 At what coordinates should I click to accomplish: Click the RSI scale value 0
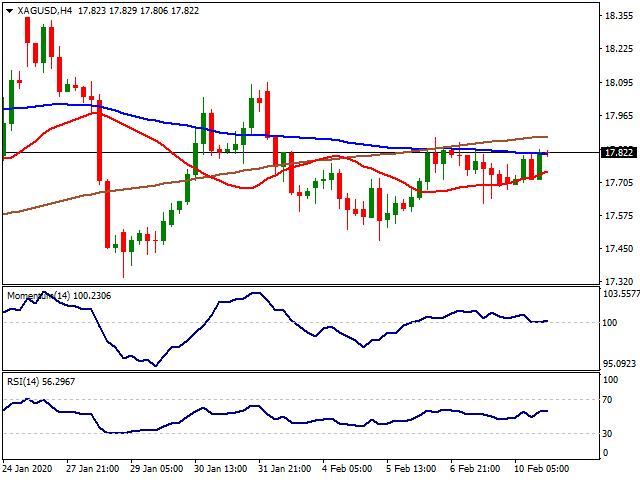pos(605,453)
